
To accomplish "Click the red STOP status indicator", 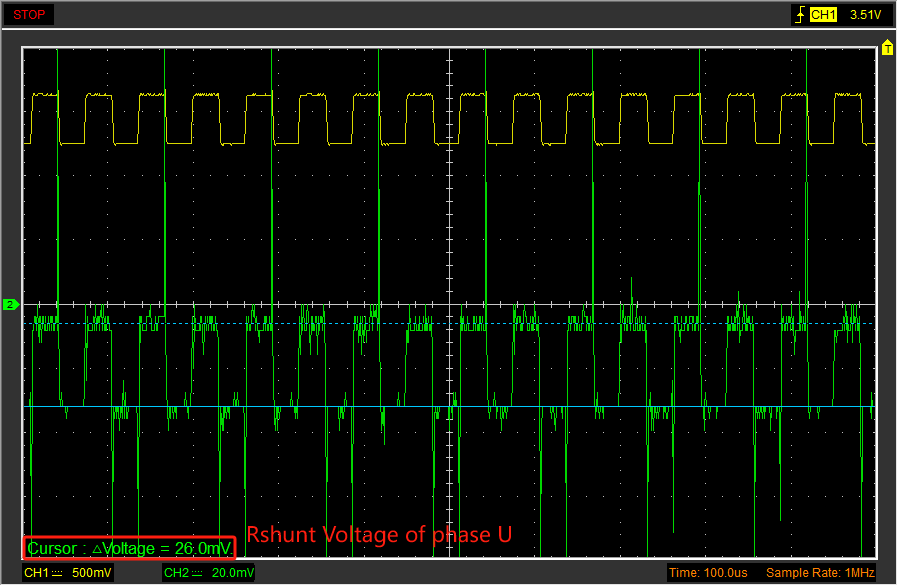I will 29,15.
